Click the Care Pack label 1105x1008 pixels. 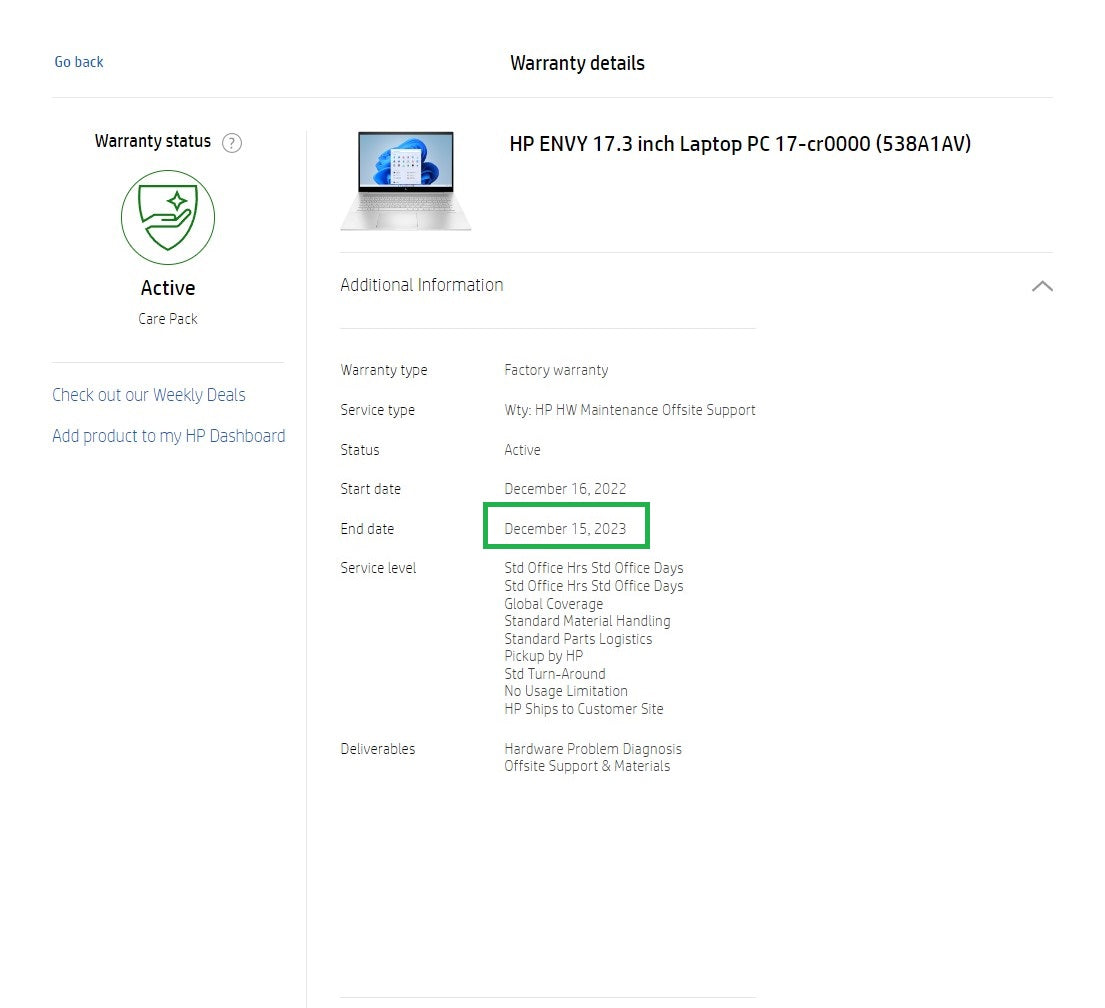(x=168, y=319)
